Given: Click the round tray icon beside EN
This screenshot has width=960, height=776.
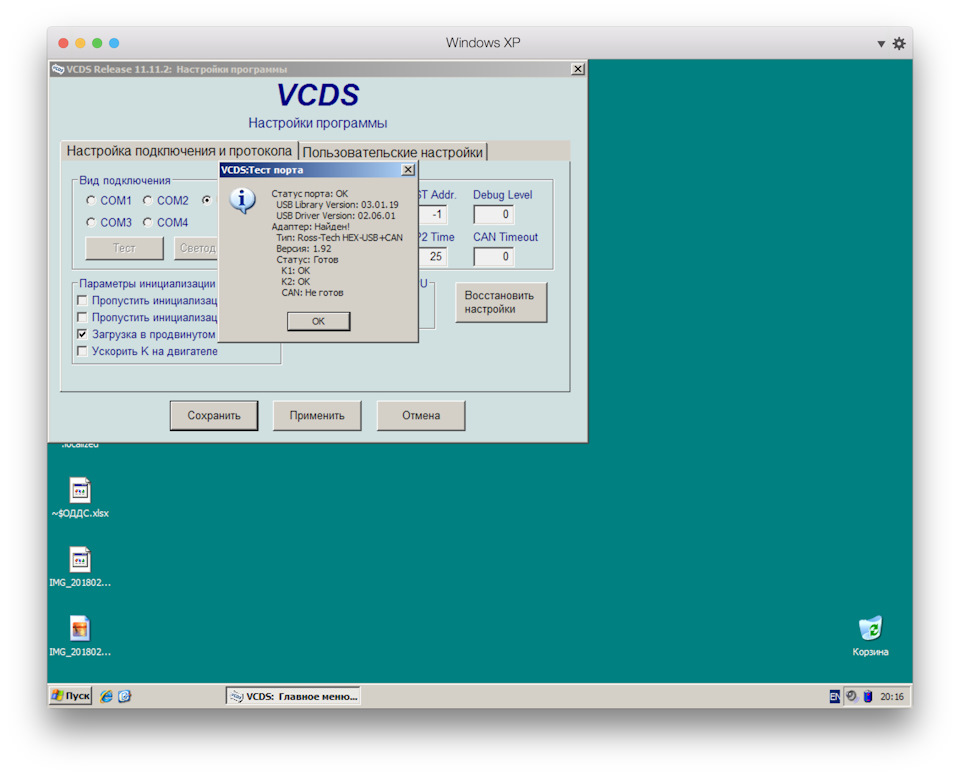Looking at the screenshot, I should (x=851, y=696).
